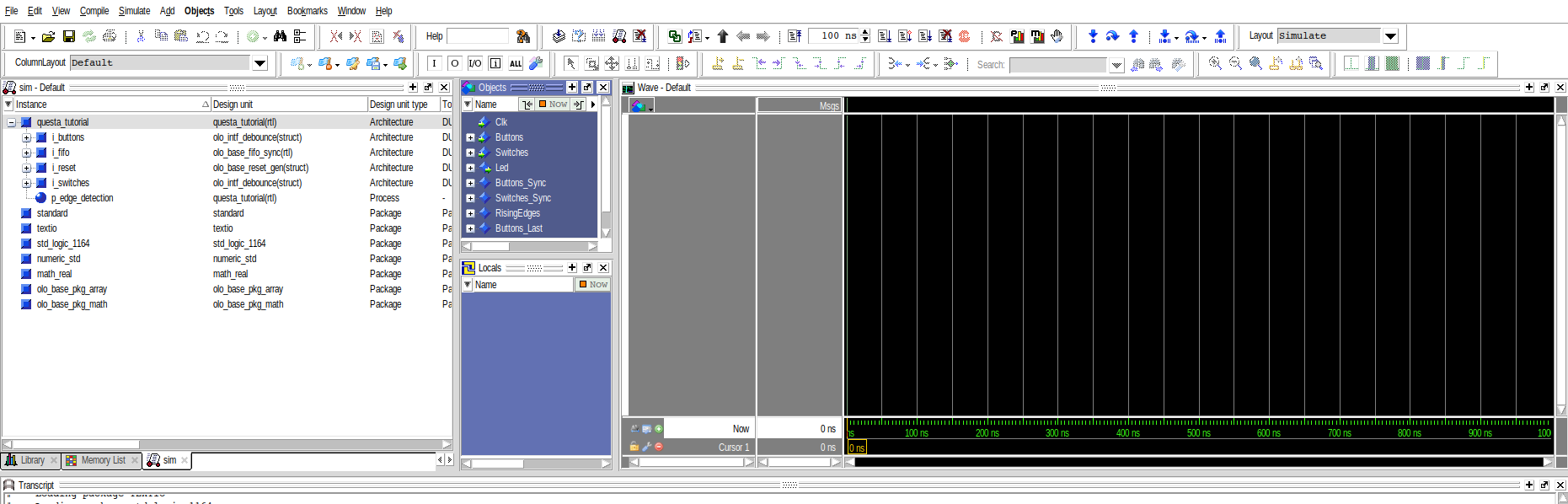
Task: Toggle the 'ALL' signals filter
Action: click(x=516, y=63)
